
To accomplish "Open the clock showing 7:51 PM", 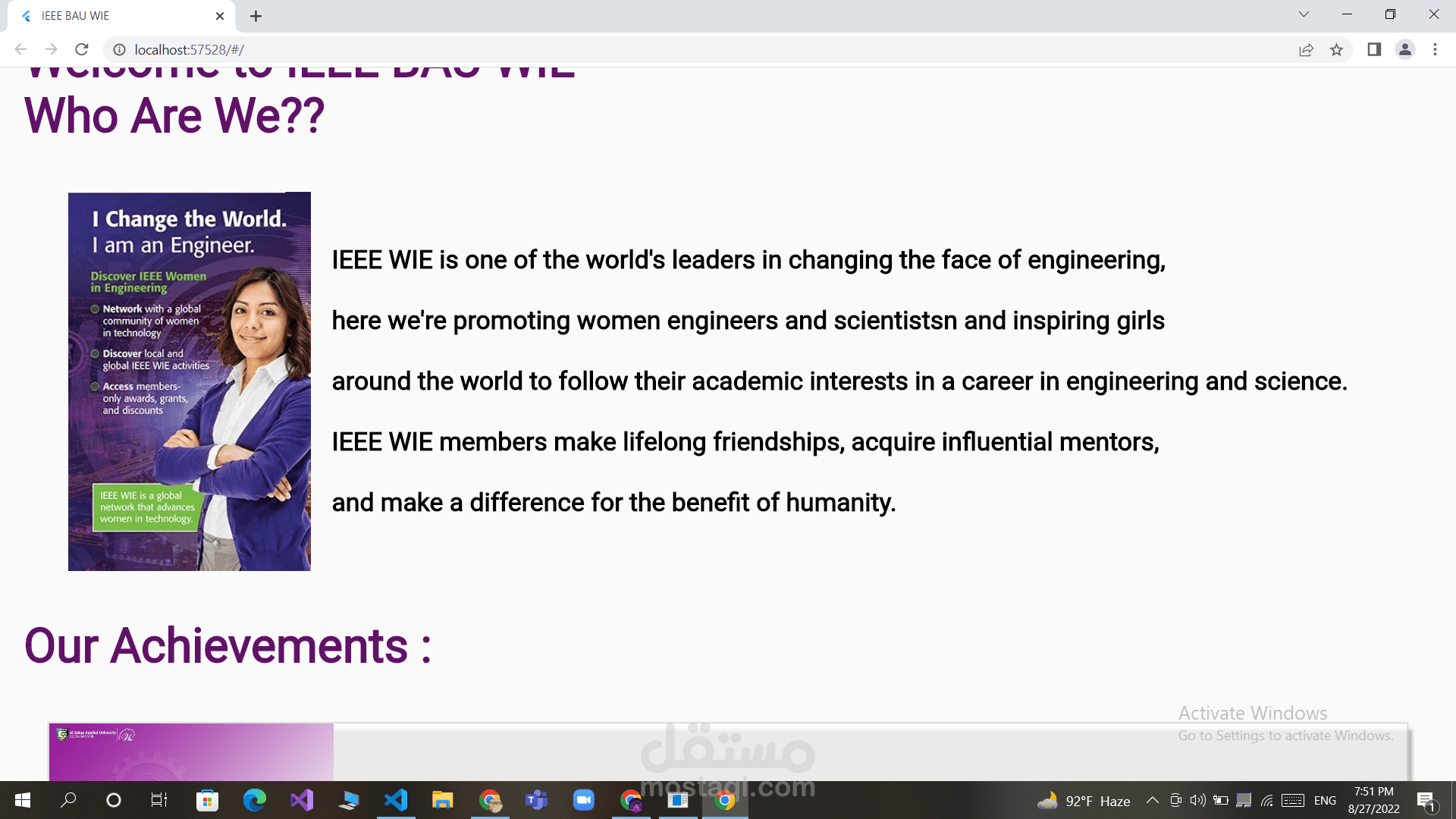I will [x=1374, y=800].
